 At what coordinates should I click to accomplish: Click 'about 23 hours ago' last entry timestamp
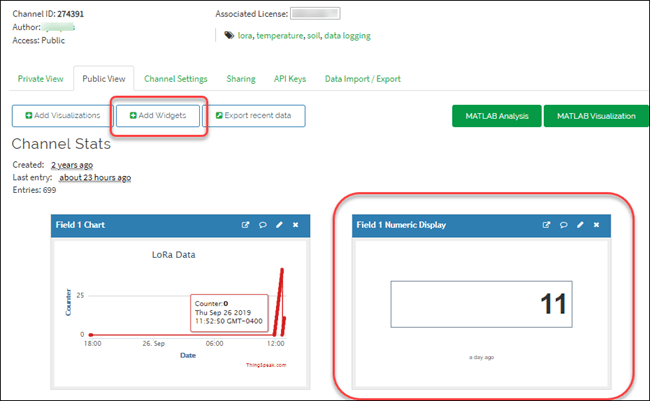95,178
